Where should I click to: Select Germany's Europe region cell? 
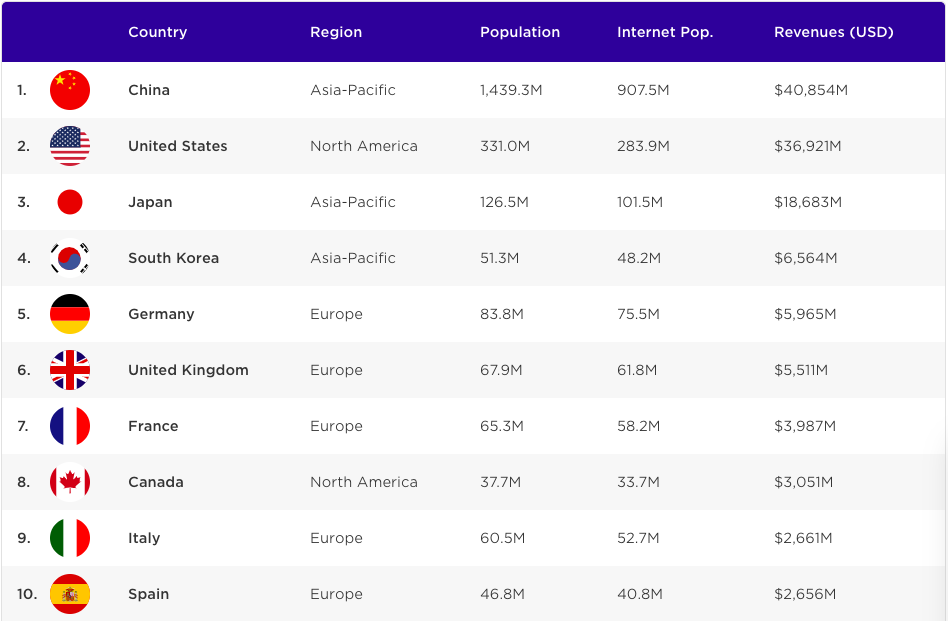click(x=336, y=314)
